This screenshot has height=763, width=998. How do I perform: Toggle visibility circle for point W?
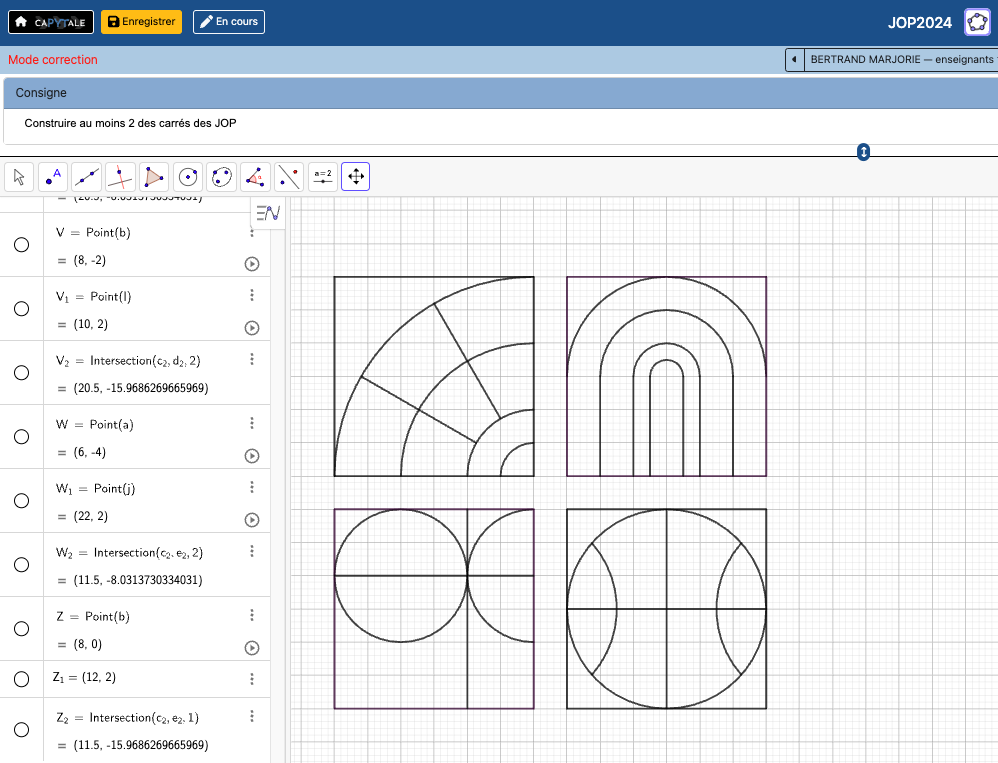(x=21, y=437)
